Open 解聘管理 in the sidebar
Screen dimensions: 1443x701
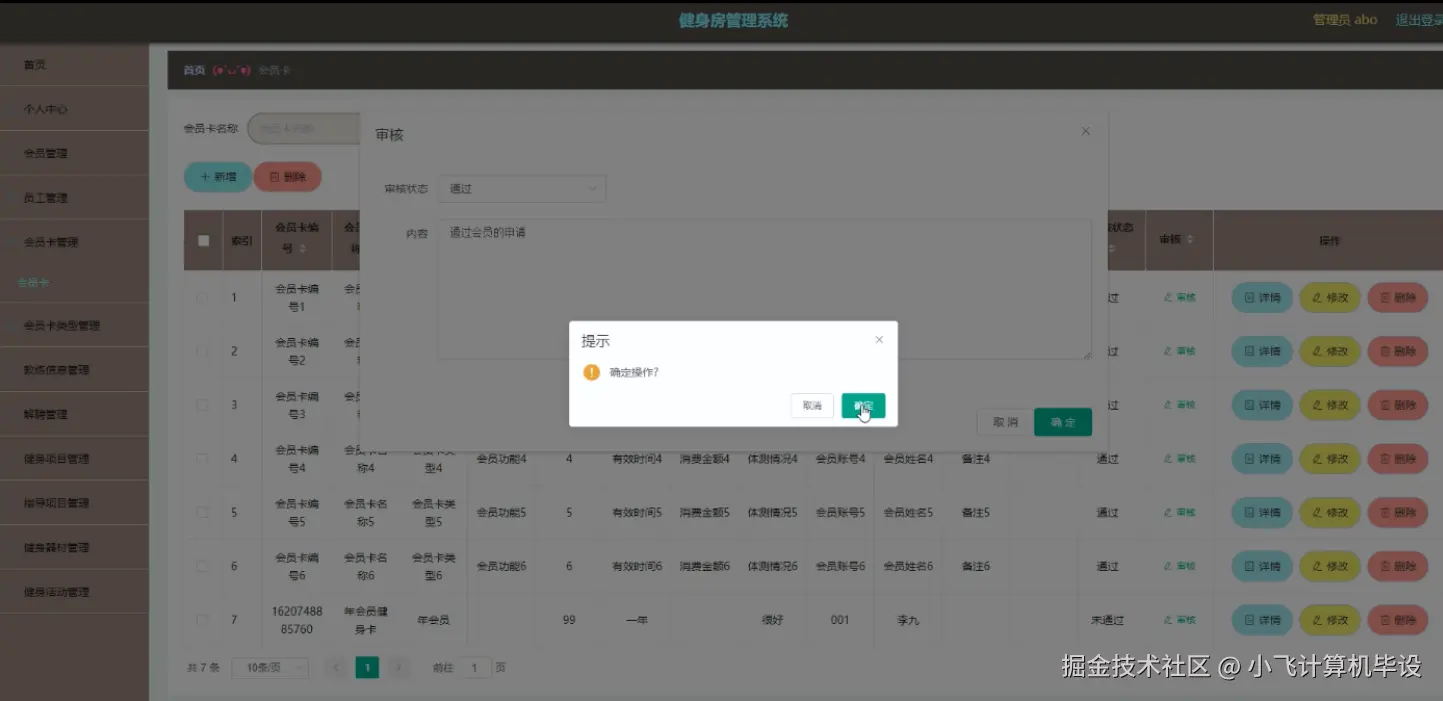[74, 414]
